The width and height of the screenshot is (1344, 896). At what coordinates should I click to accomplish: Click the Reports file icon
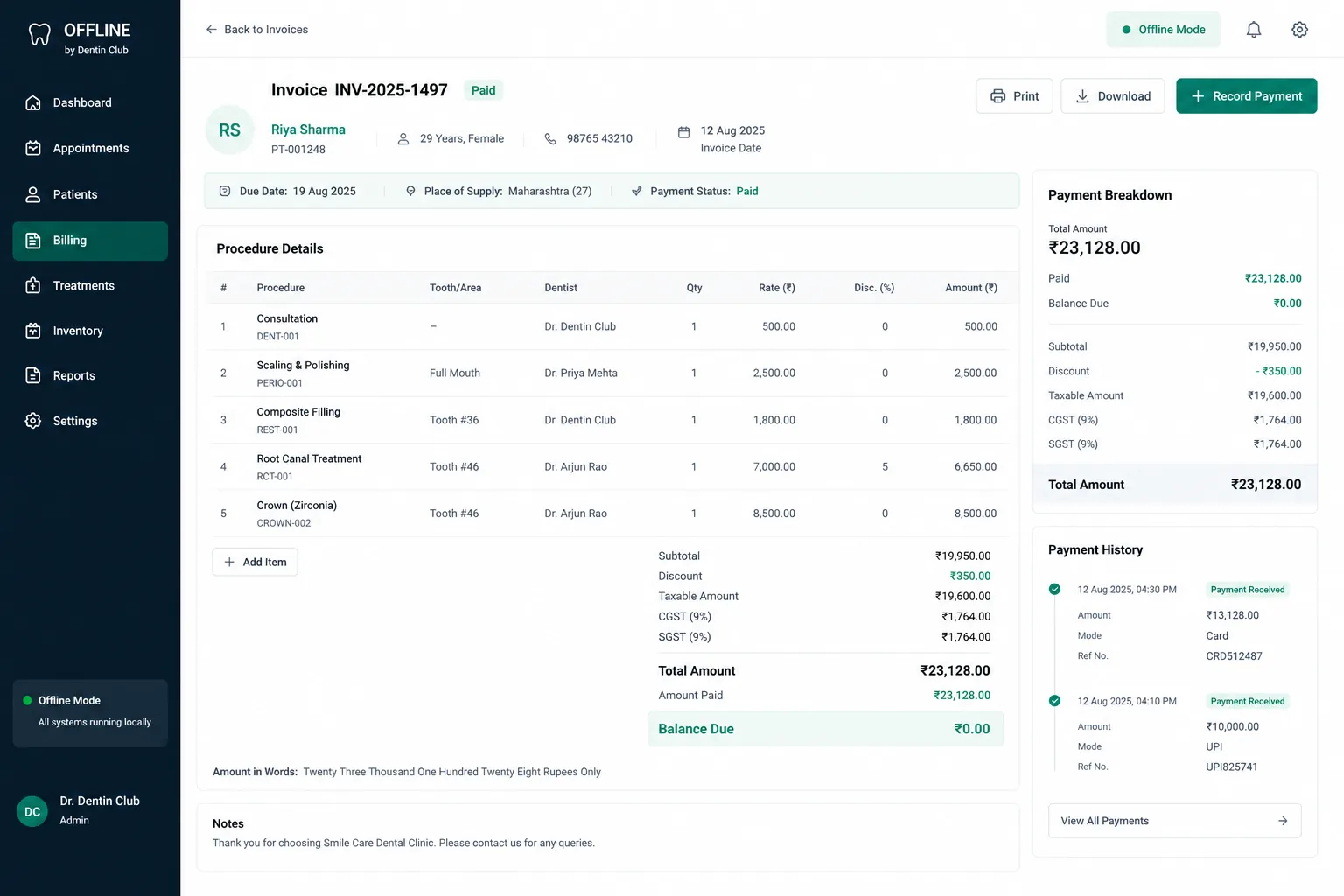point(33,375)
